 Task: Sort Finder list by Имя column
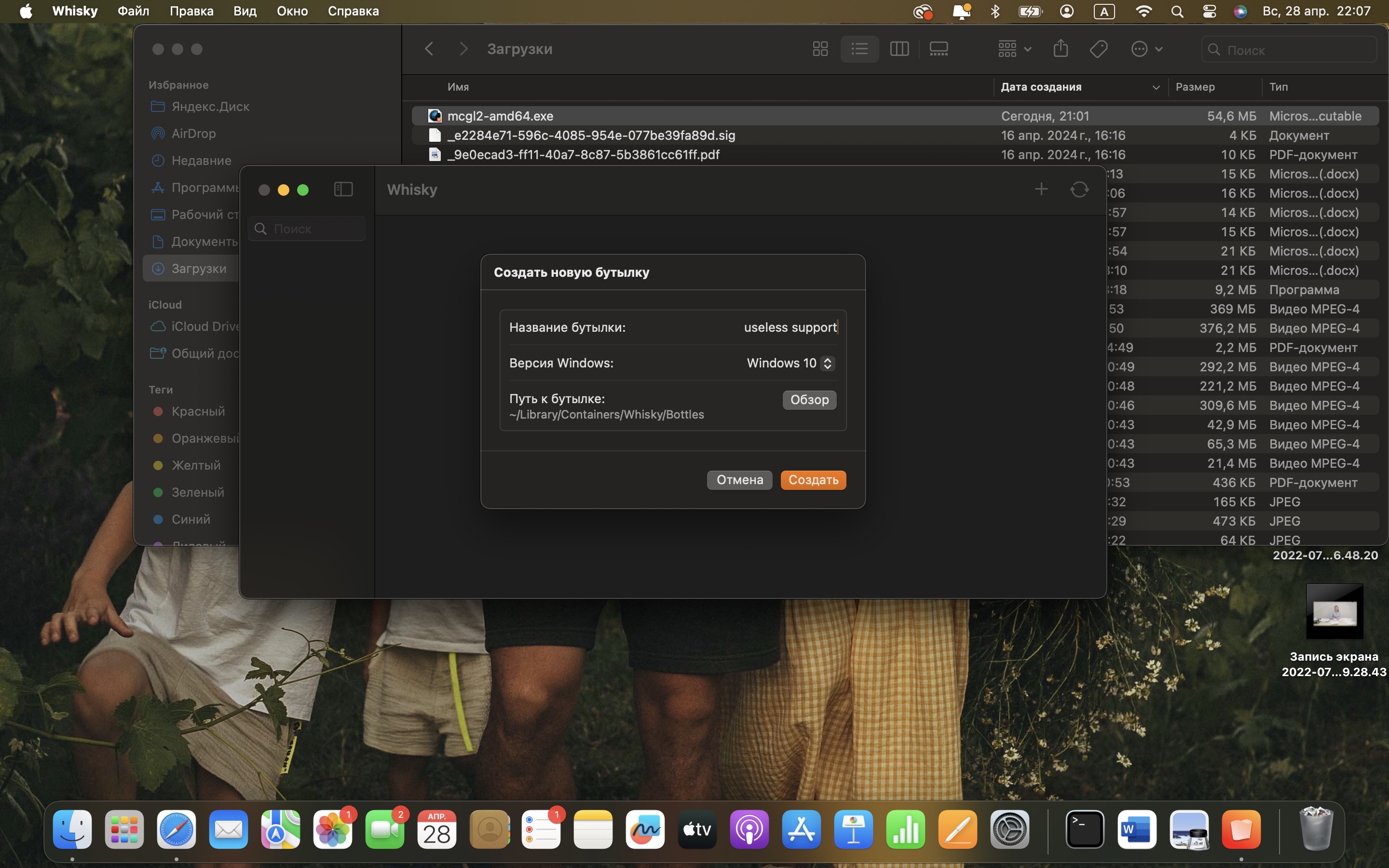(458, 87)
